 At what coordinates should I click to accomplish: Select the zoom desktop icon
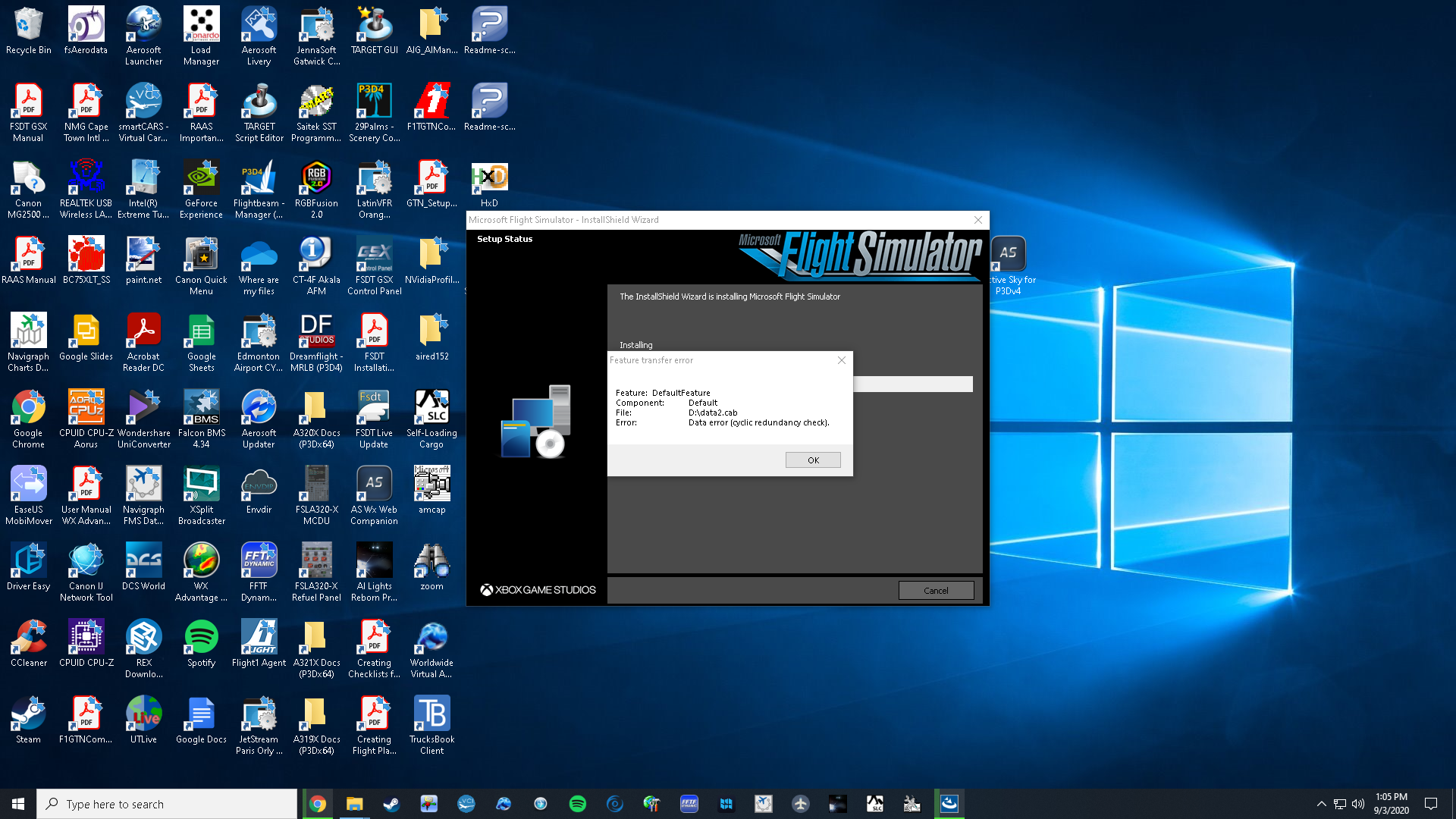(x=432, y=567)
